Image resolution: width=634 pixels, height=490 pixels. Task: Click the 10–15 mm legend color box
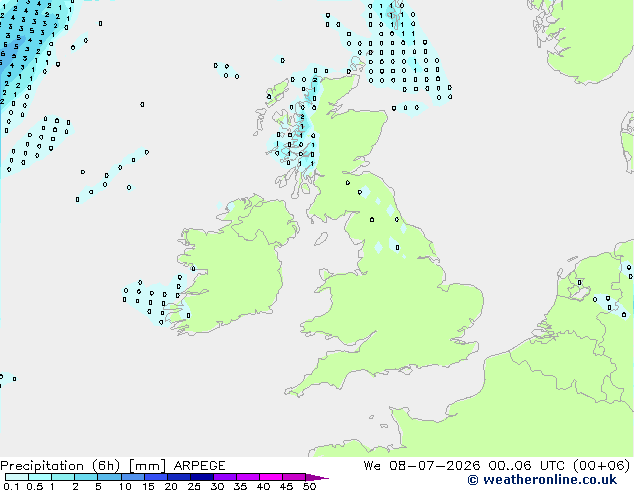133,477
